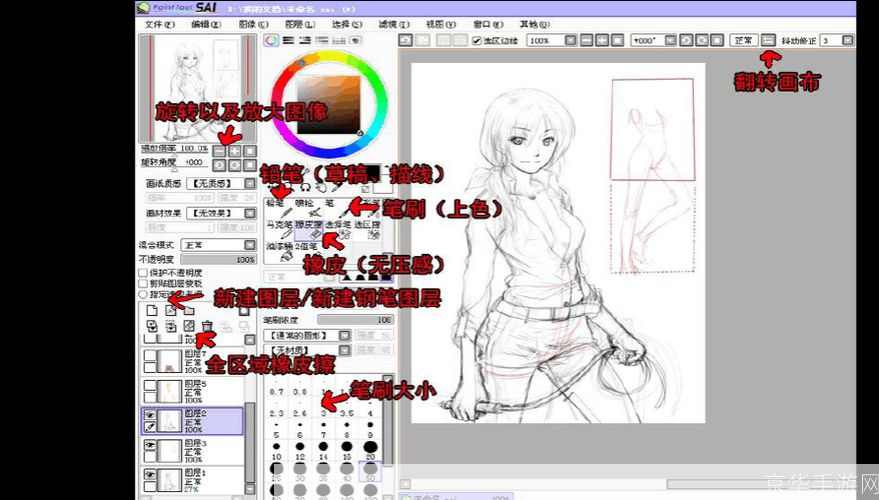Open the 文件 (File) menu
Viewport: 879px width, 500px height.
[x=160, y=24]
